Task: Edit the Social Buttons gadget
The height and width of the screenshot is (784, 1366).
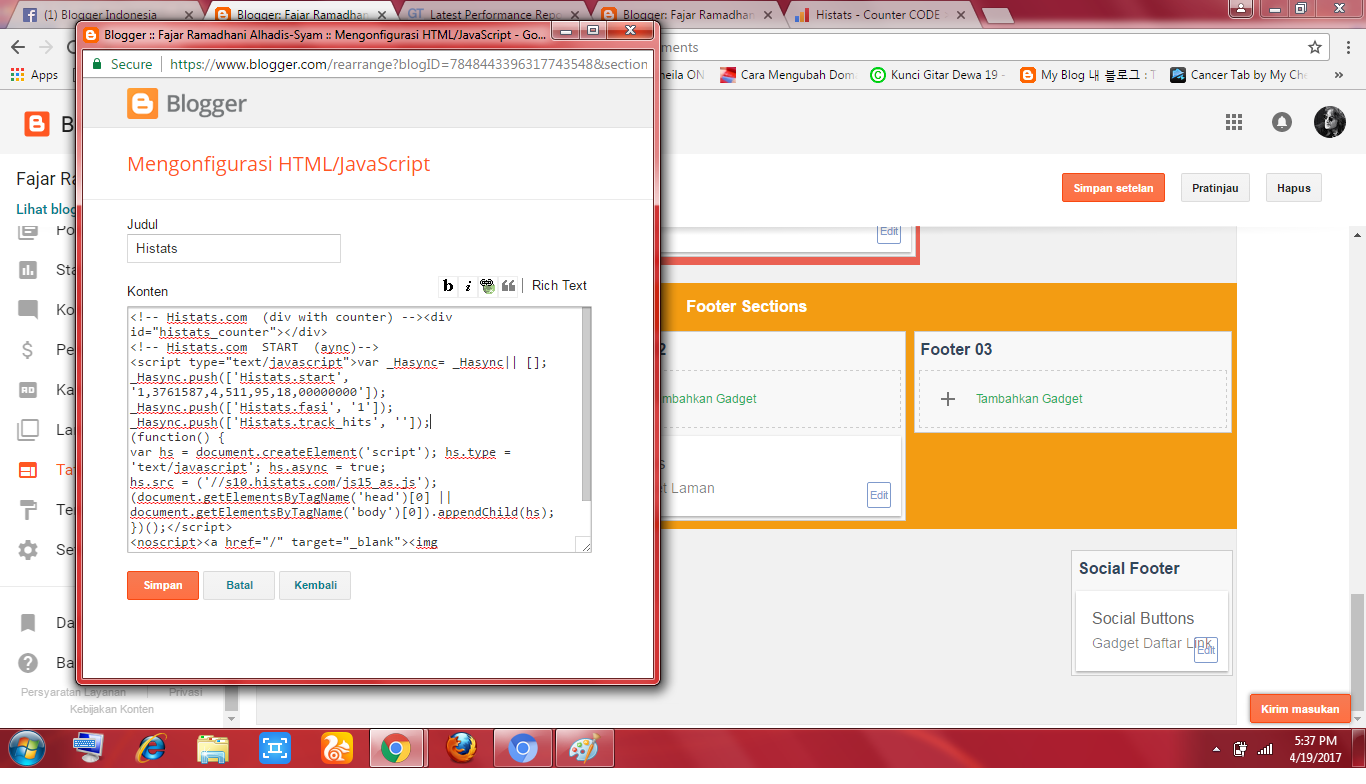Action: [x=1206, y=650]
